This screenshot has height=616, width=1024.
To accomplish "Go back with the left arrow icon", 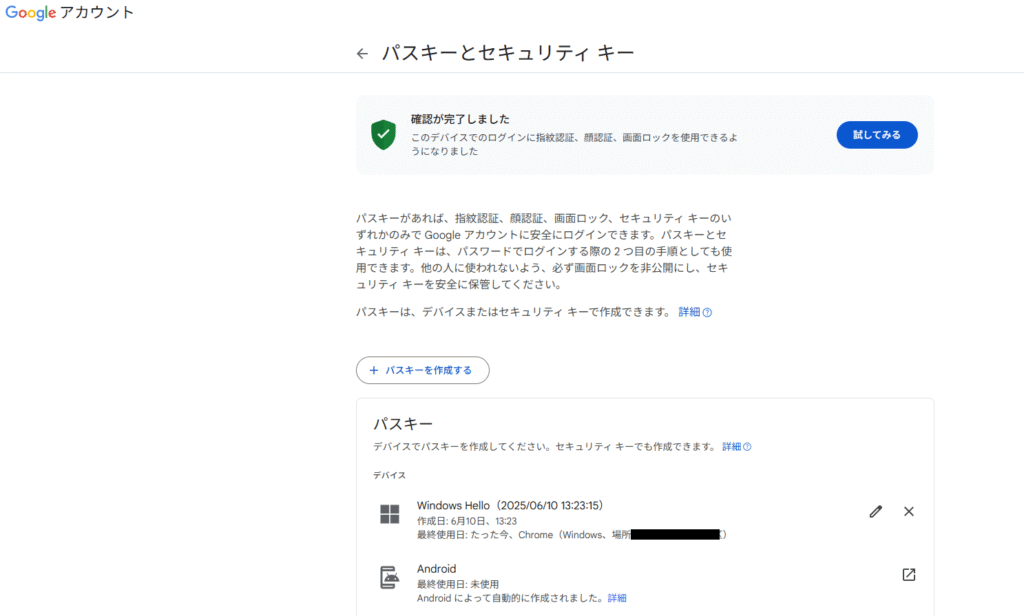I will coord(362,54).
